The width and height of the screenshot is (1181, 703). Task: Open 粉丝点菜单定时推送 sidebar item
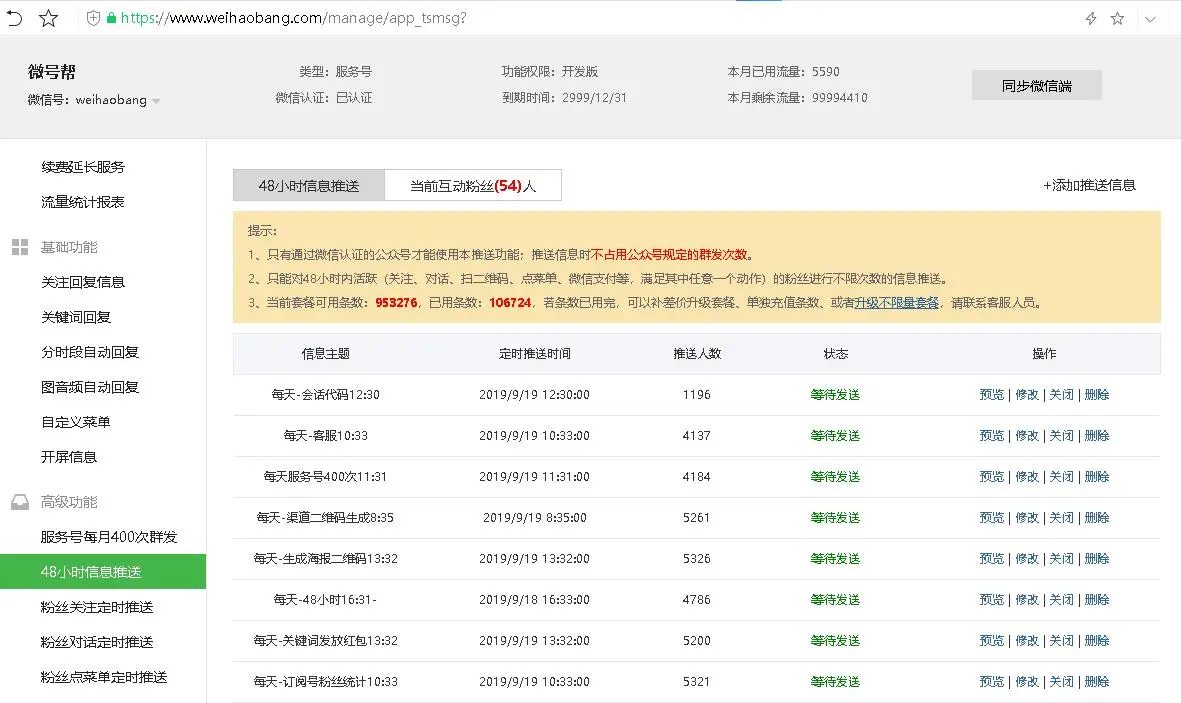tap(104, 677)
